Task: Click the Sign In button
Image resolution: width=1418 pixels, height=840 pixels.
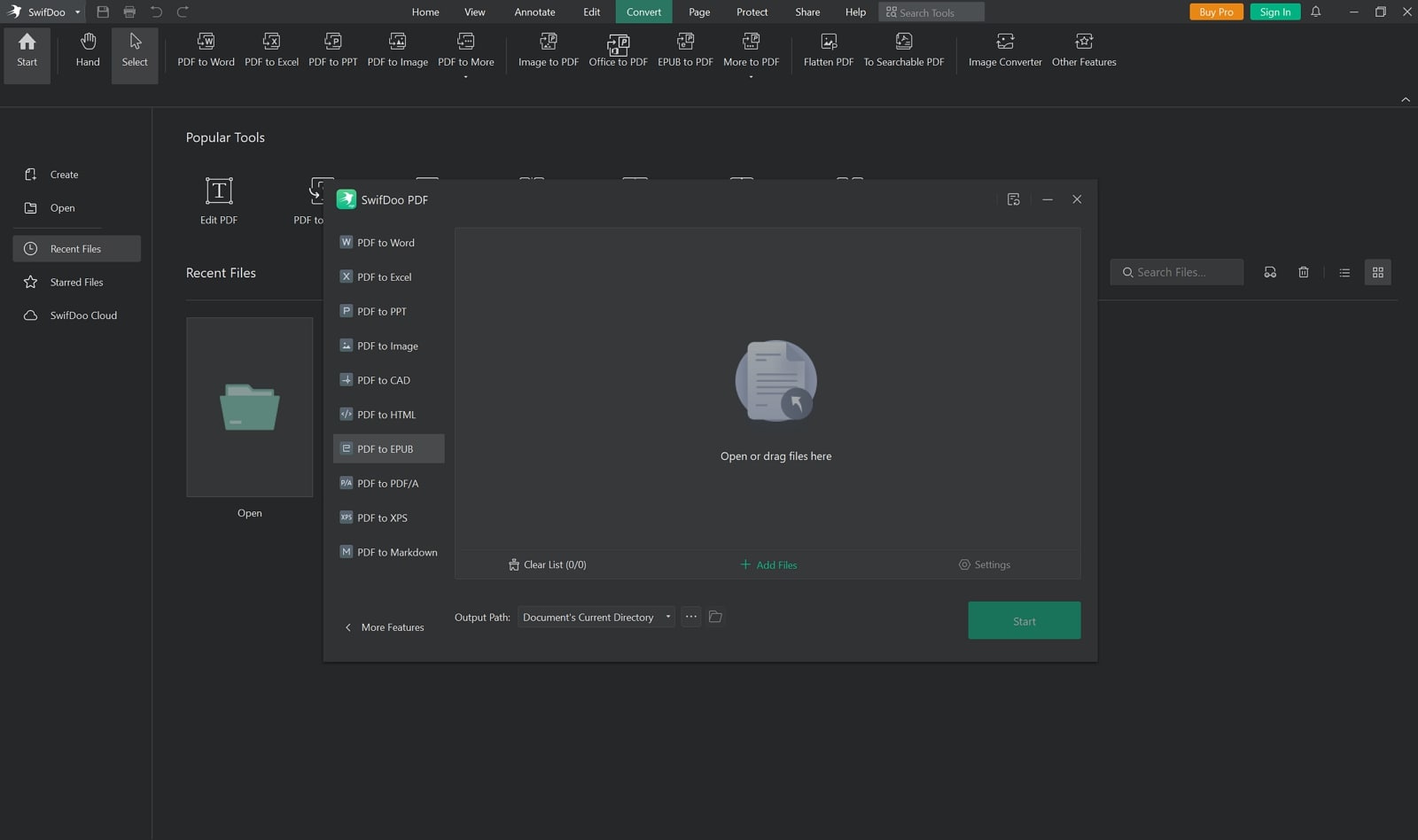Action: coord(1274,12)
